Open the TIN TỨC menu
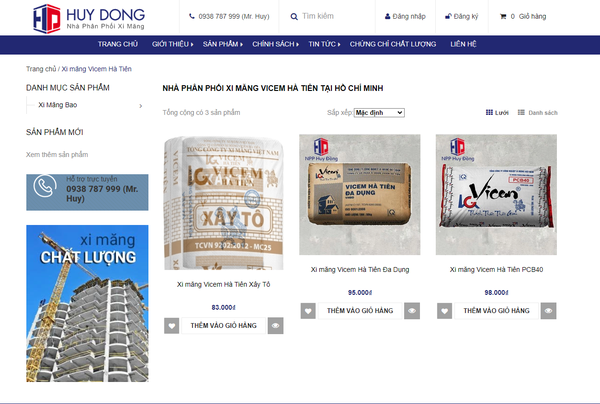 click(x=324, y=44)
